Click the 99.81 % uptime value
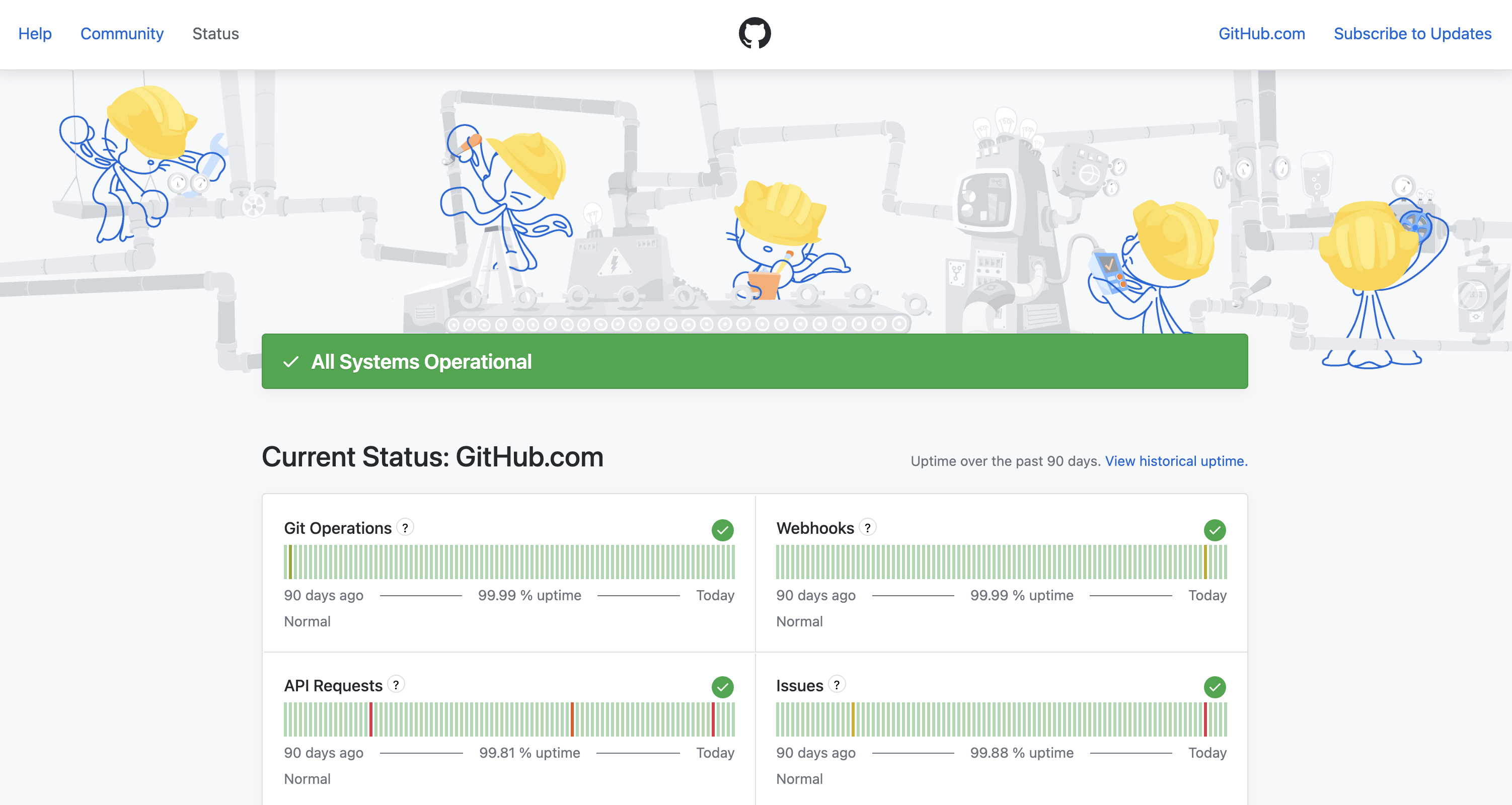This screenshot has width=1512, height=805. [530, 753]
